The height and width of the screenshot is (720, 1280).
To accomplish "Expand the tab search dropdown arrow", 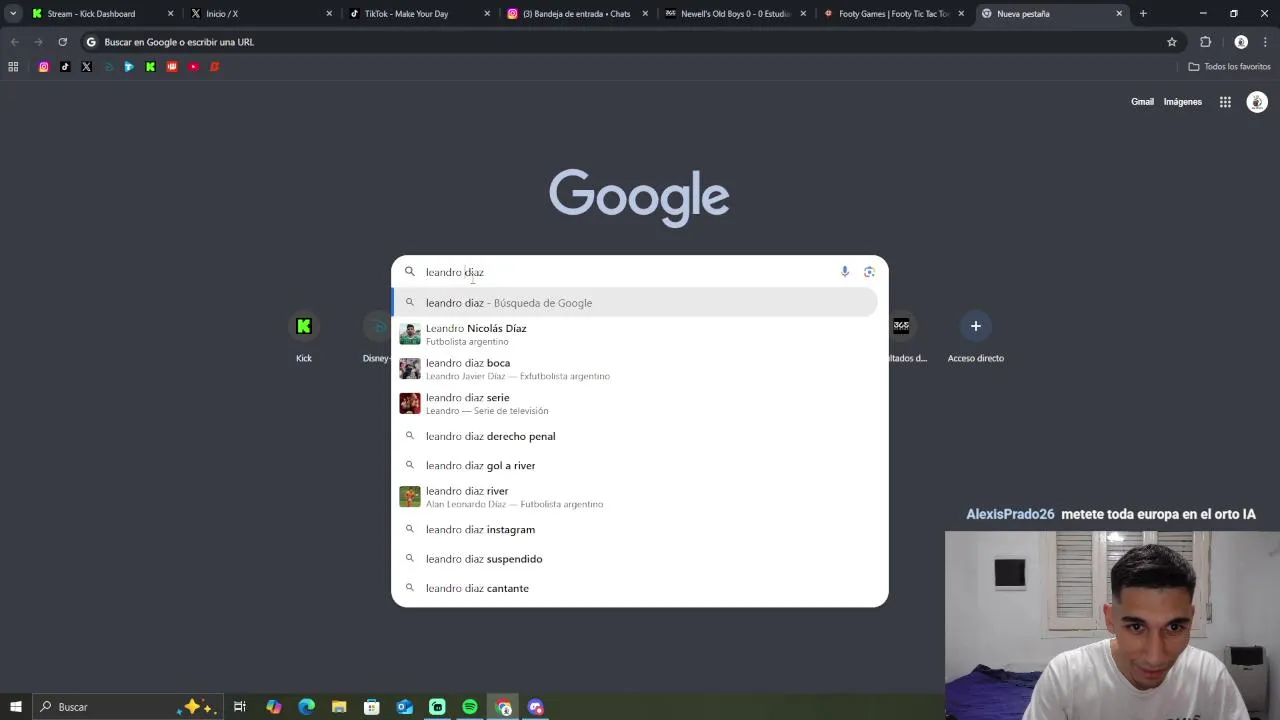I will (x=13, y=14).
